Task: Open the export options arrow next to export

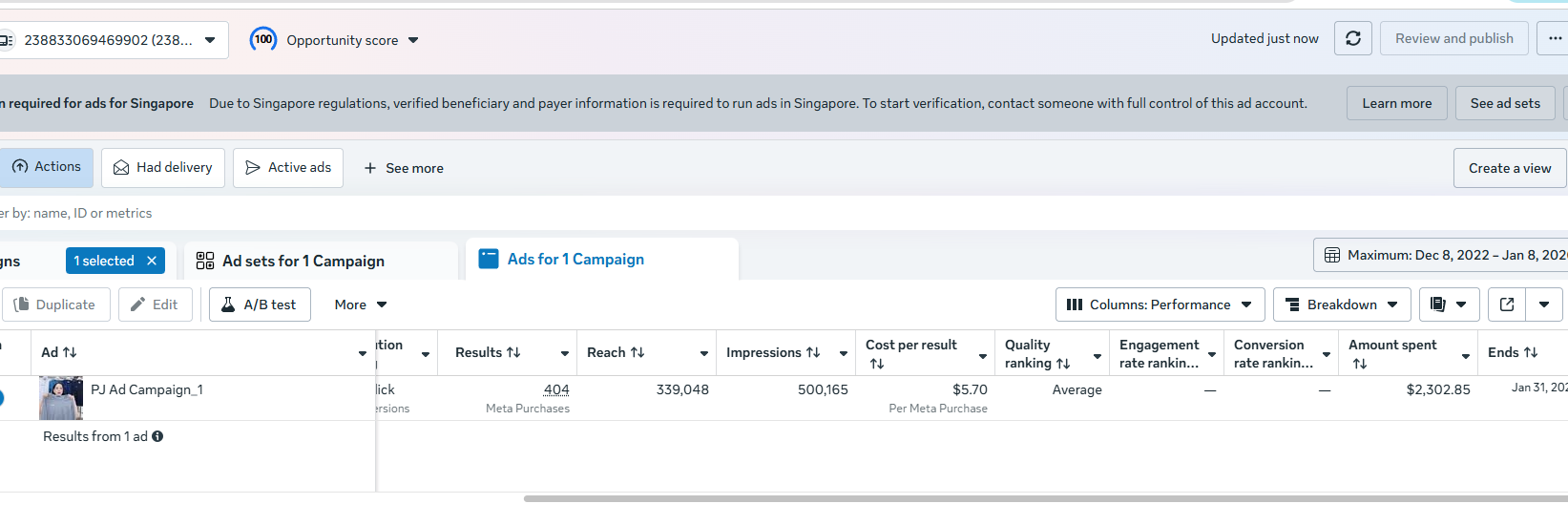Action: click(1544, 304)
